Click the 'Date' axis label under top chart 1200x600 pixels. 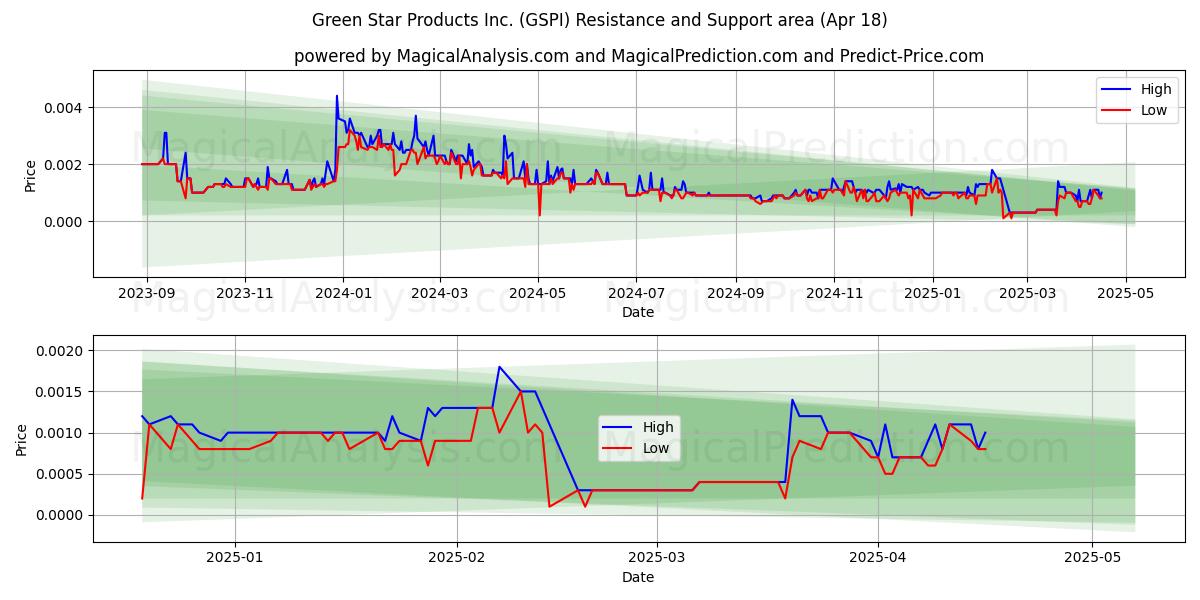tap(638, 312)
